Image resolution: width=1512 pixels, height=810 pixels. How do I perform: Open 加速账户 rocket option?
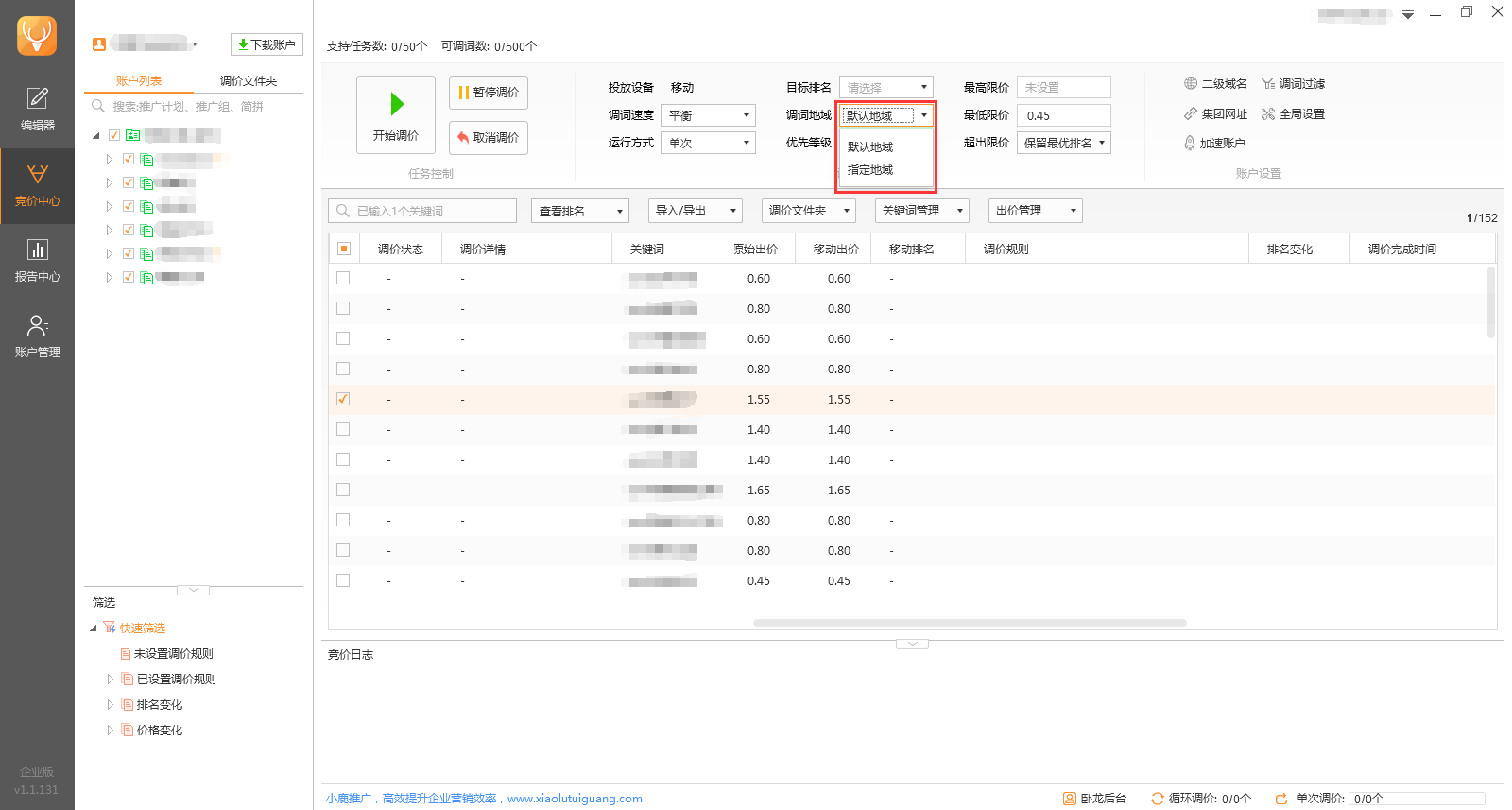[1214, 144]
